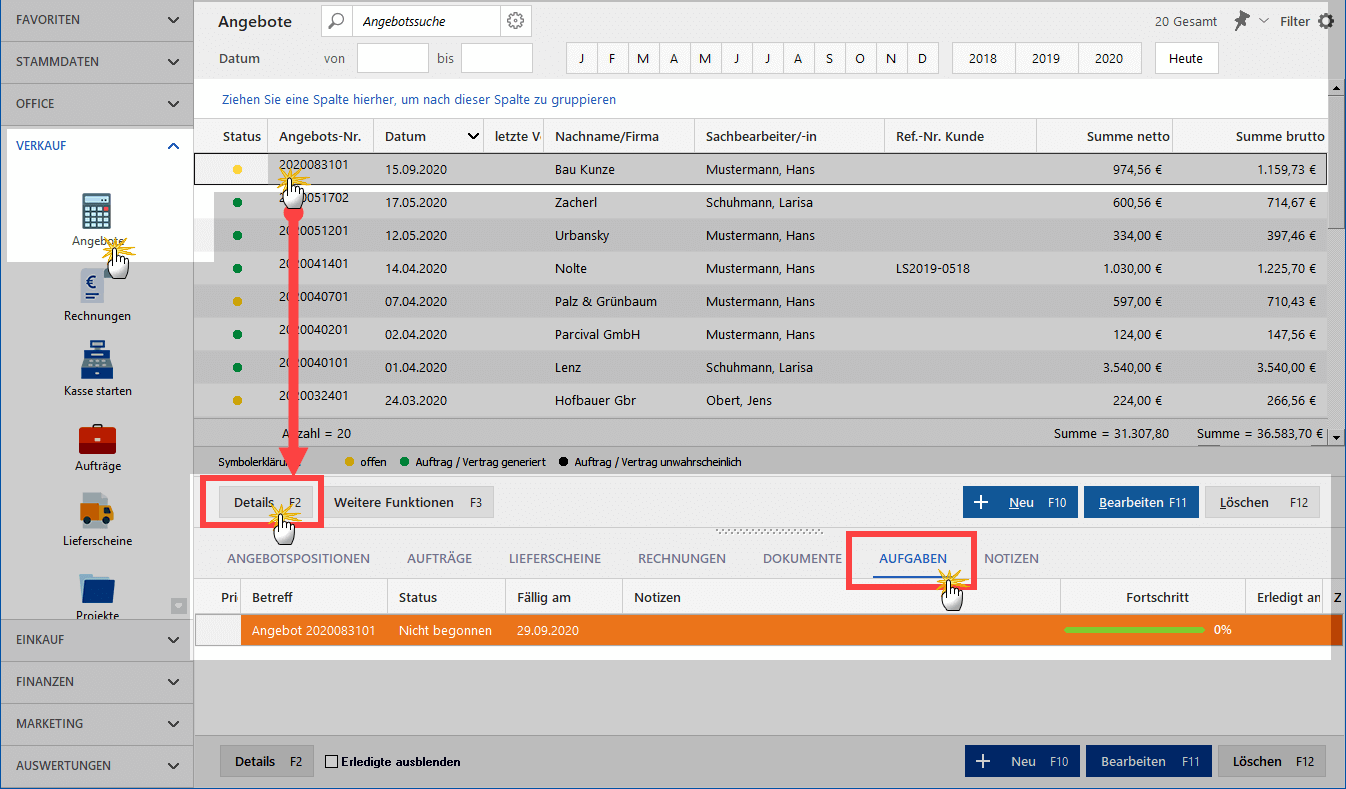1346x789 pixels.
Task: Click upper Neu F10 button
Action: [1020, 502]
